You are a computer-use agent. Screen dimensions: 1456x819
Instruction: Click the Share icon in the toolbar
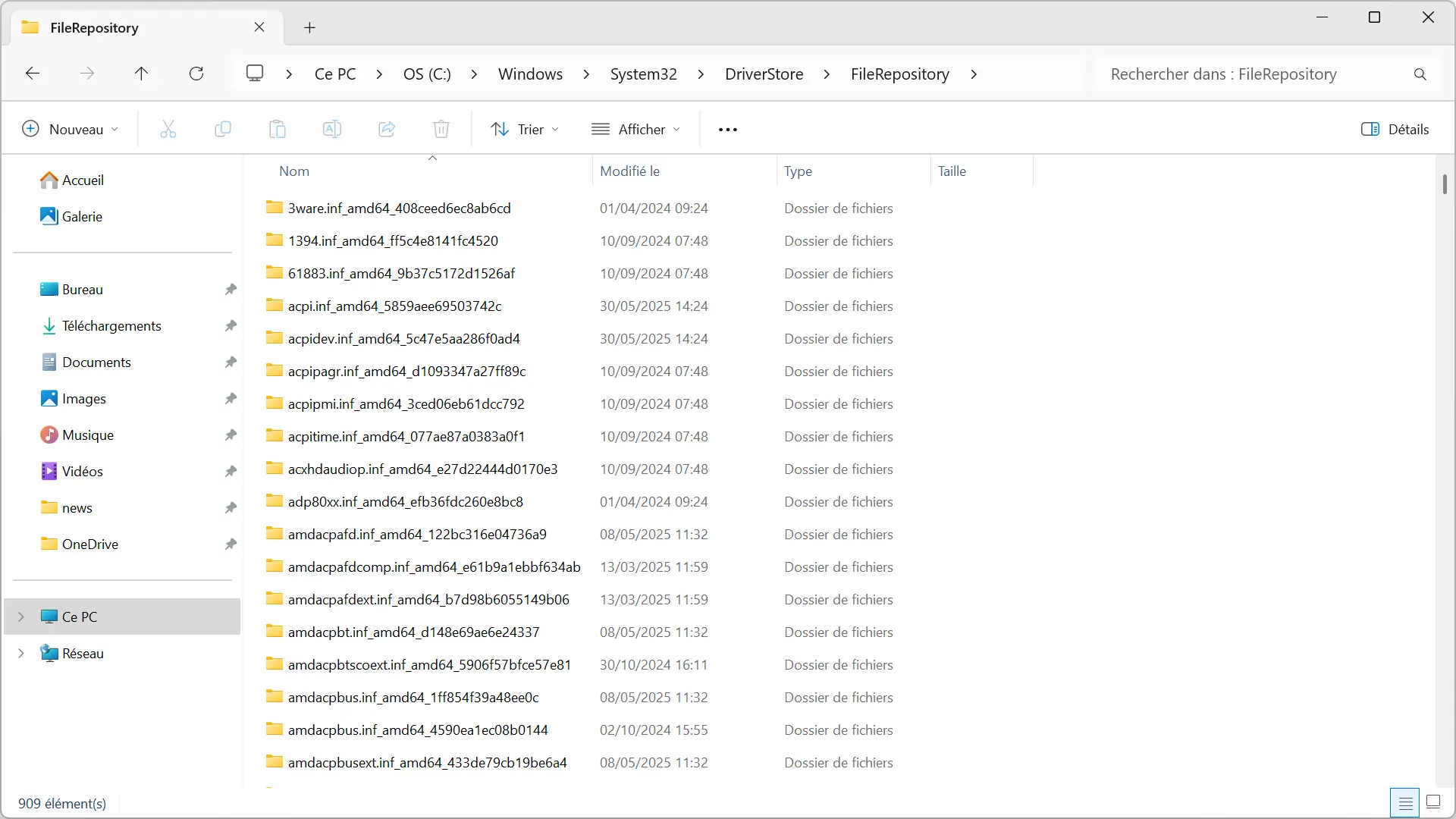pos(387,130)
